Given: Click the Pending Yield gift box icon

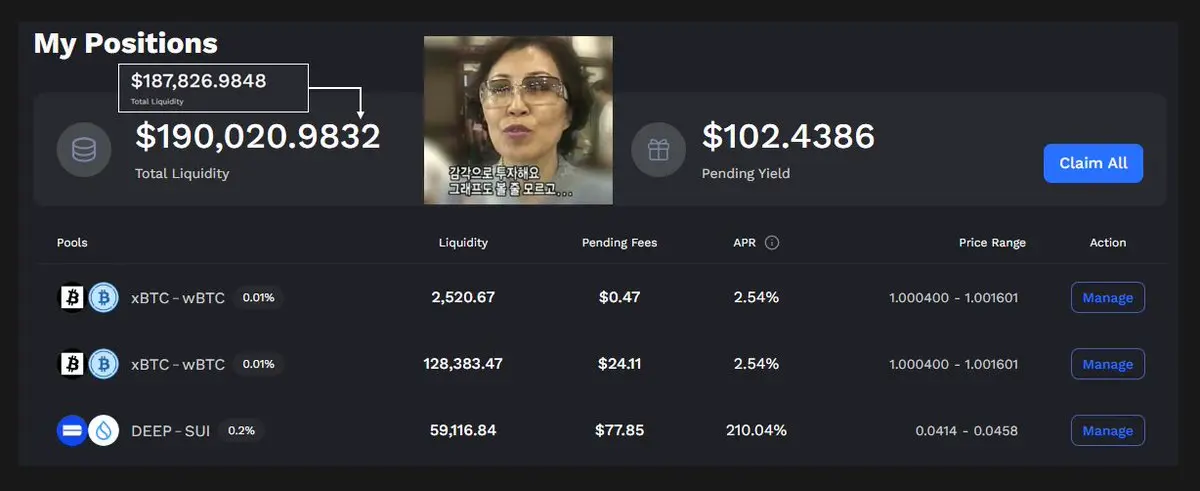Looking at the screenshot, I should coord(658,150).
